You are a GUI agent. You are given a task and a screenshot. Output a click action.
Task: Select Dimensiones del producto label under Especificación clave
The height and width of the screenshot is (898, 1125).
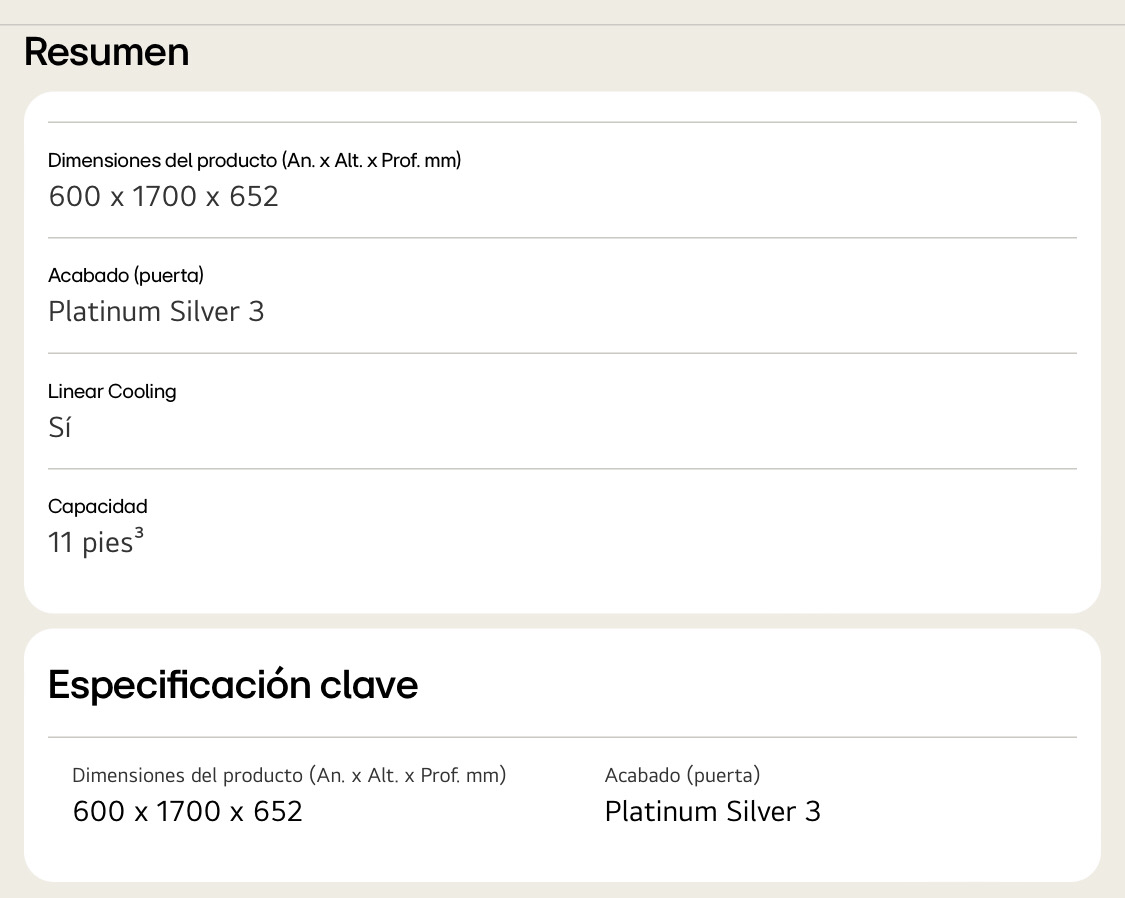coord(289,775)
